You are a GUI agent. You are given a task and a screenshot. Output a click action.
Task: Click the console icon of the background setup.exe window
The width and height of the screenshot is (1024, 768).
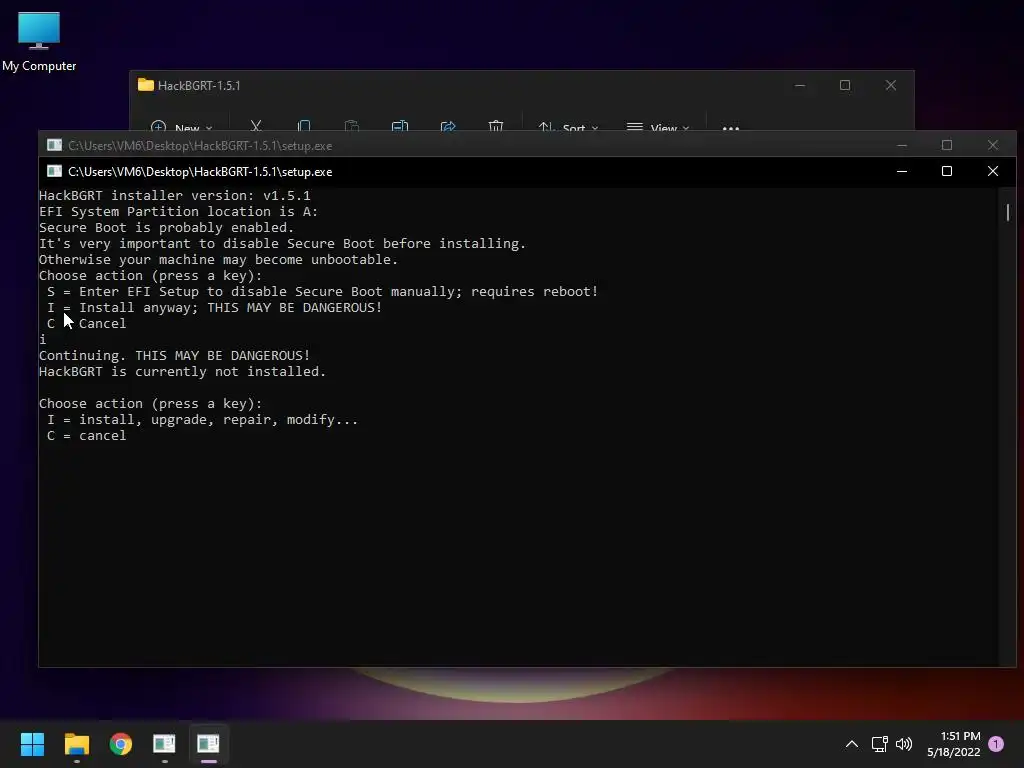(x=54, y=145)
